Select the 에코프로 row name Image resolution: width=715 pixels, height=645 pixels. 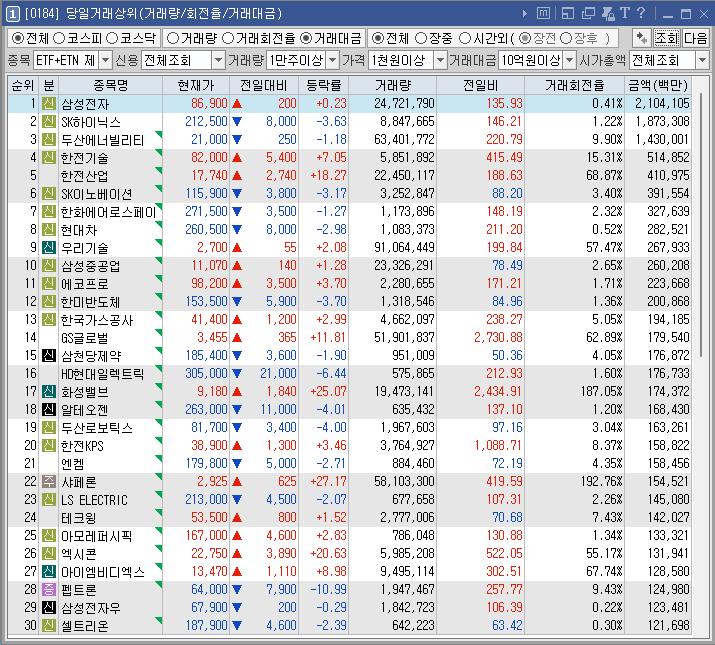pos(84,284)
